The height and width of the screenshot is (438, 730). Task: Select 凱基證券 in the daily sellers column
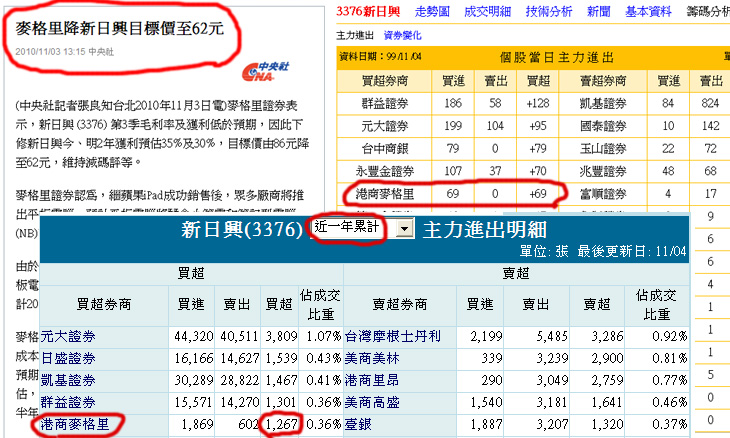(x=603, y=103)
